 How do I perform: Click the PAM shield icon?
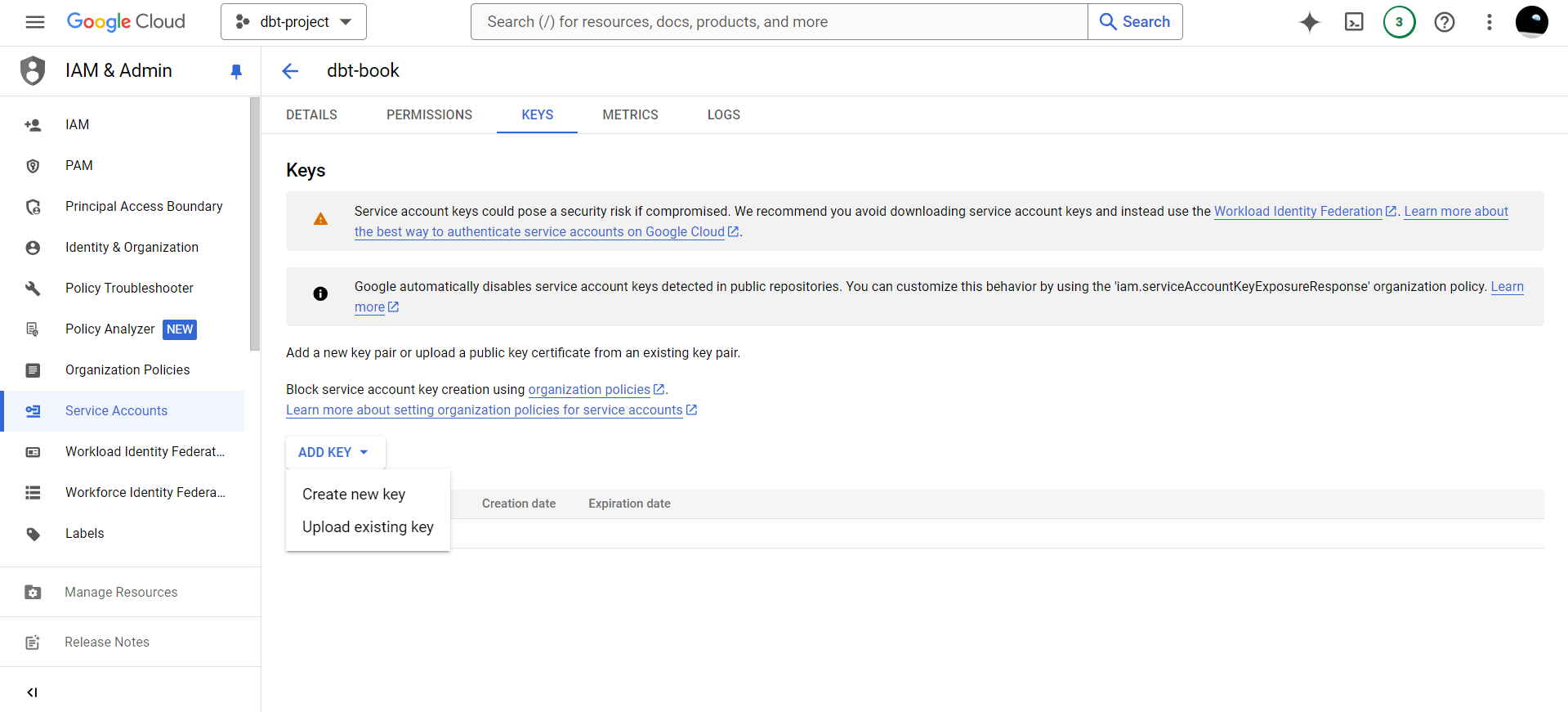[33, 166]
